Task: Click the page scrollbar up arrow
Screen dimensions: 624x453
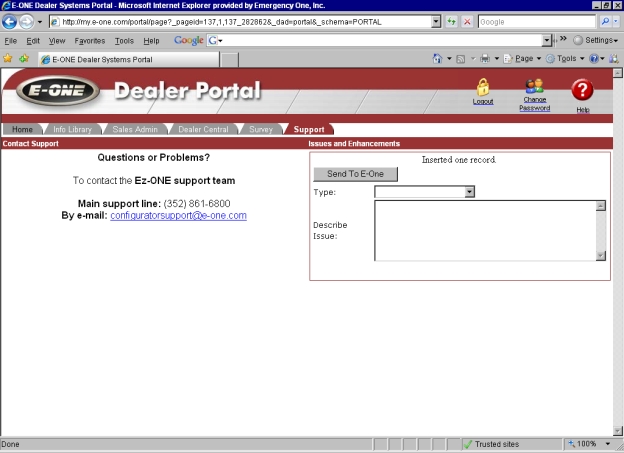Action: click(618, 73)
